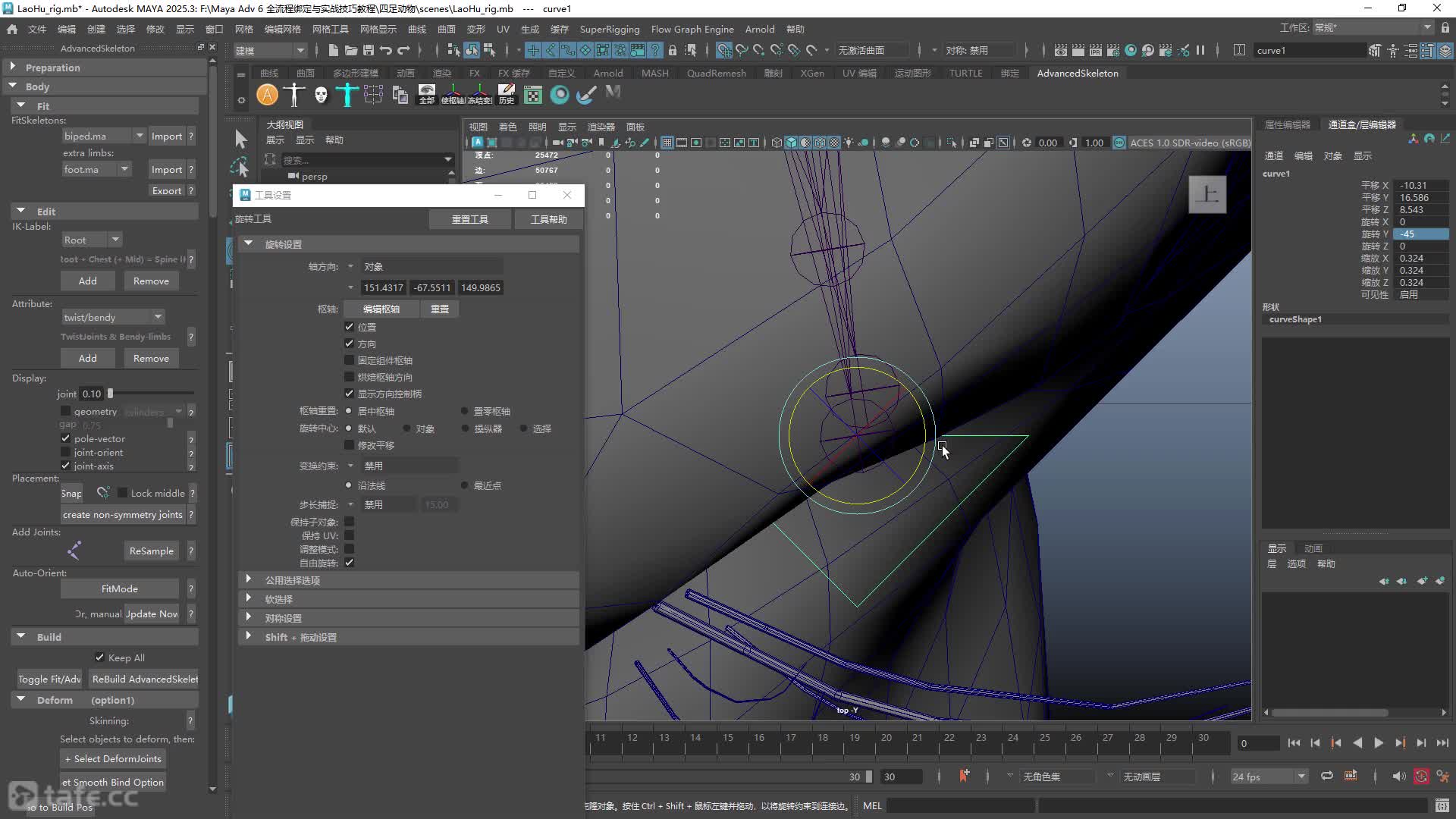Select the cyan T-pose biped shelf icon
This screenshot has width=1456, height=819.
(347, 95)
